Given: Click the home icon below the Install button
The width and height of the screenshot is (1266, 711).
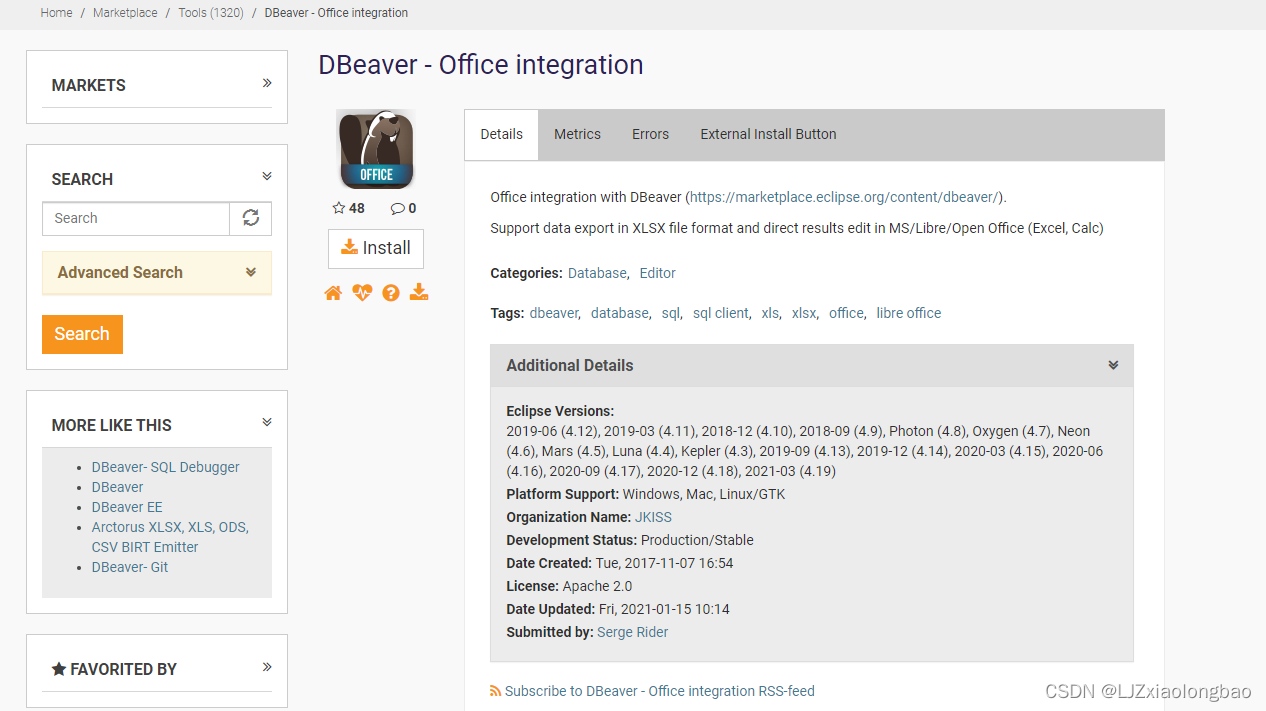Looking at the screenshot, I should [333, 292].
